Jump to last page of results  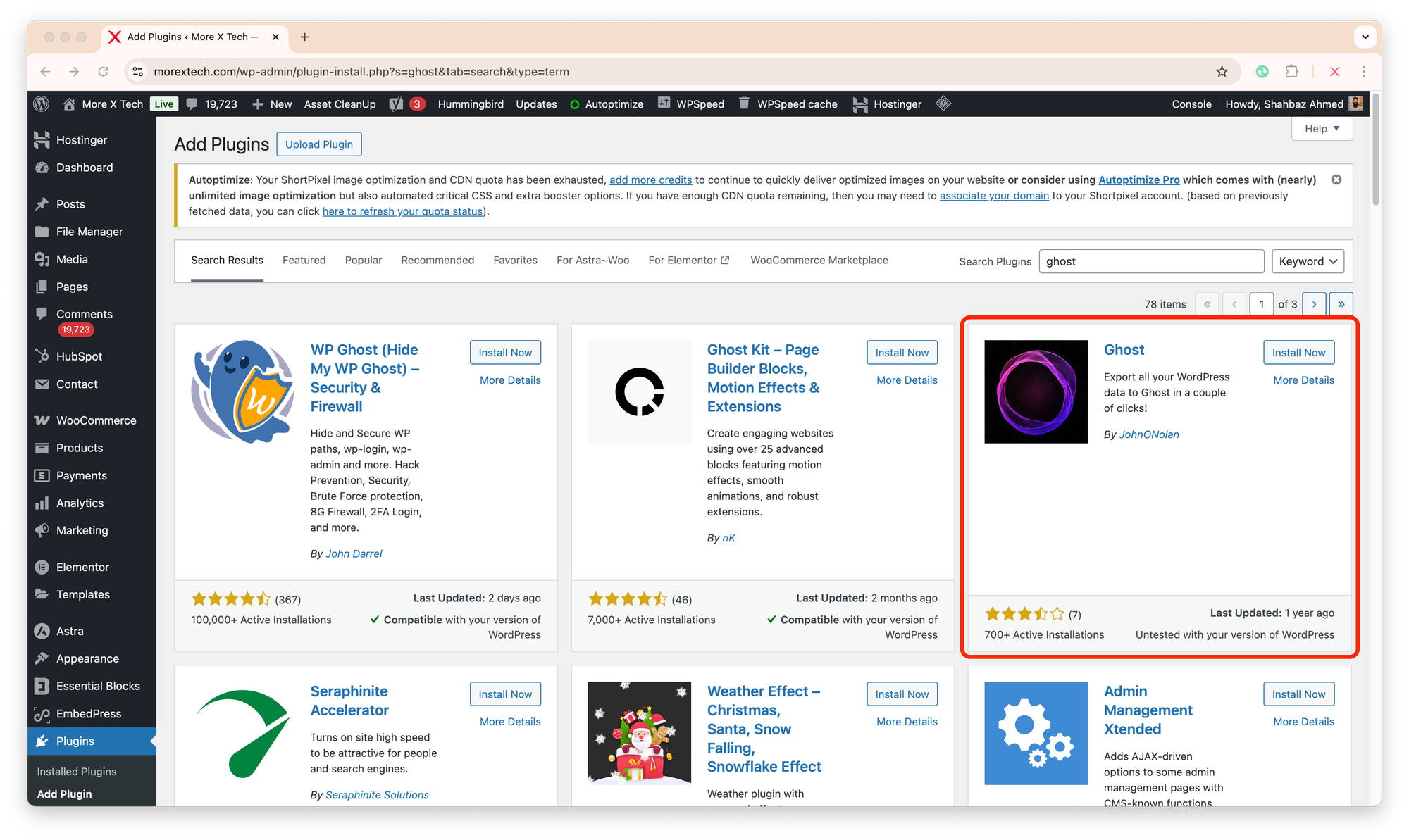point(1341,304)
